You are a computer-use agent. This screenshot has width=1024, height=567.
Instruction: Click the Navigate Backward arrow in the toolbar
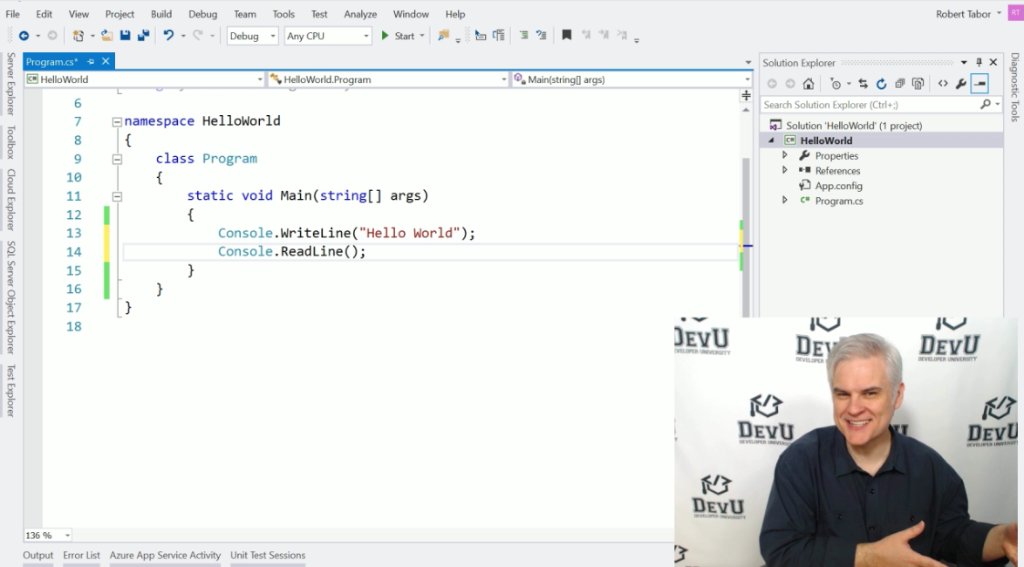(24, 36)
